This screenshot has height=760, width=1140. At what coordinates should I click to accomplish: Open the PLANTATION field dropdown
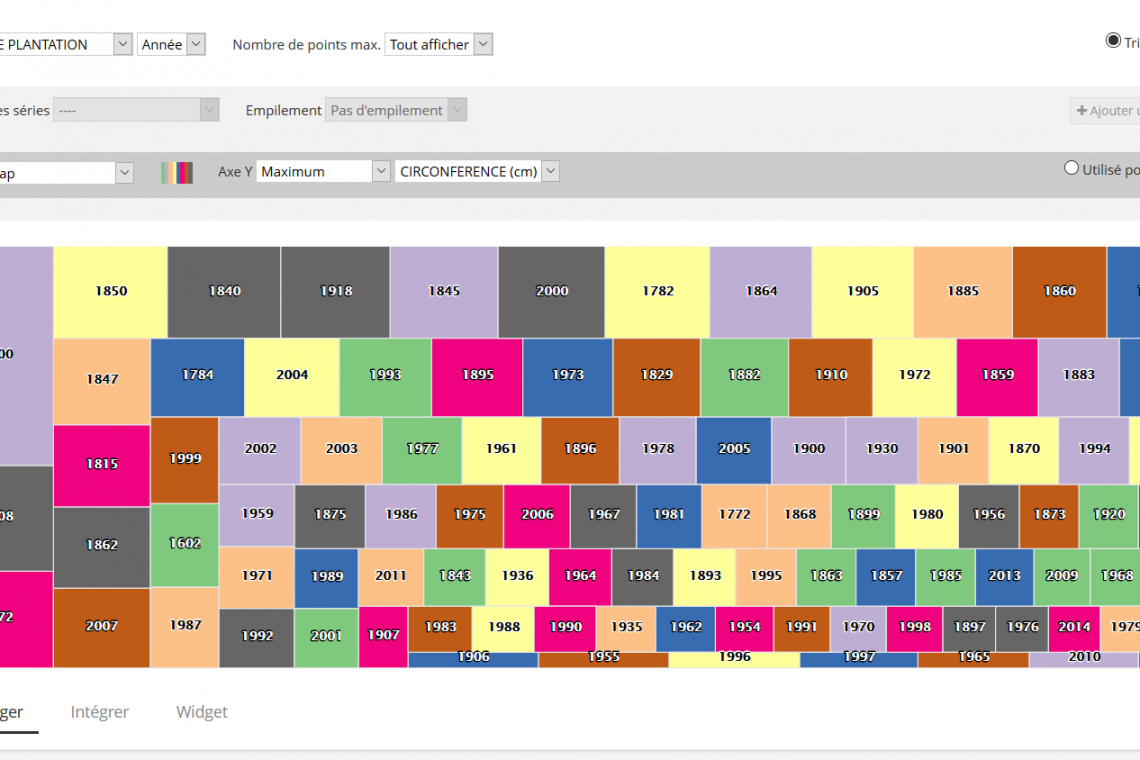(66, 44)
